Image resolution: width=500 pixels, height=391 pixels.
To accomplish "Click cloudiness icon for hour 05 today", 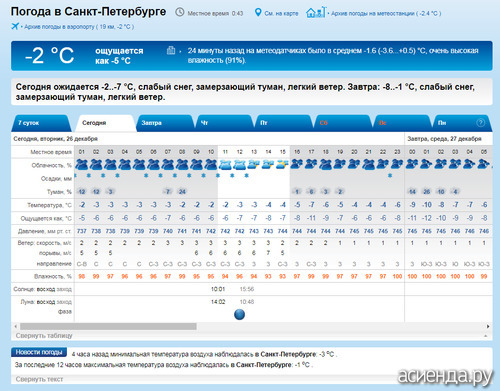I will (x=139, y=164).
